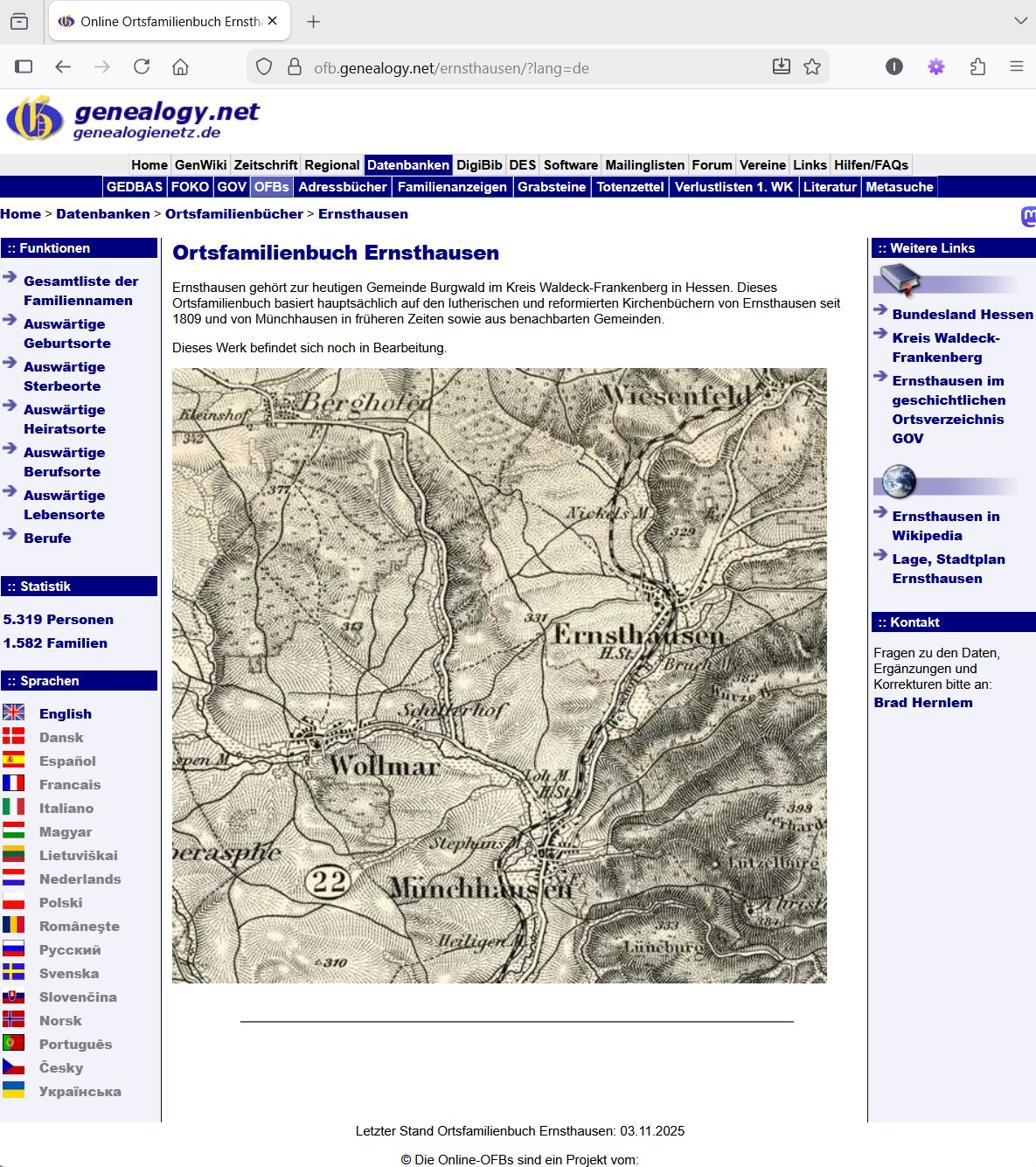Click the United Kingdom flag icon

[14, 713]
